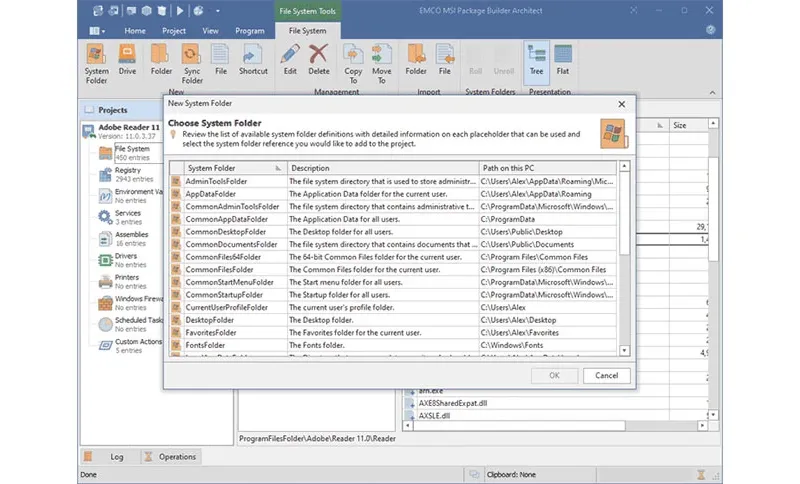Open the Home ribbon tab
The height and width of the screenshot is (484, 800).
click(135, 31)
